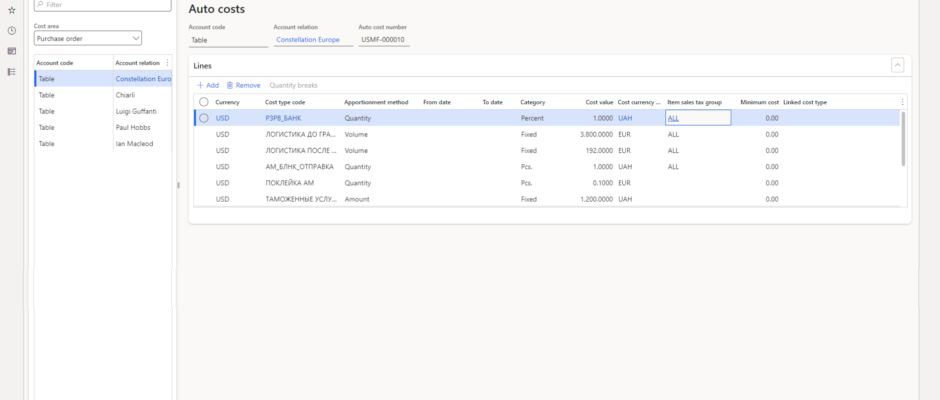Select the ЛОГИСТИКА ПОСЛЕ cost type cell
This screenshot has width=940, height=400.
(x=302, y=151)
